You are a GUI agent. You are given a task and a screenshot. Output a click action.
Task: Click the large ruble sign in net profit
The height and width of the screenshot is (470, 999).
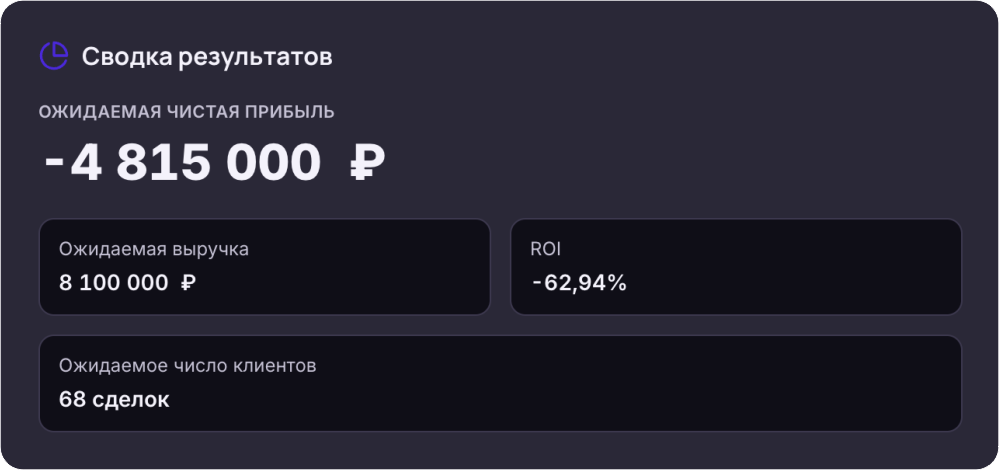[367, 162]
